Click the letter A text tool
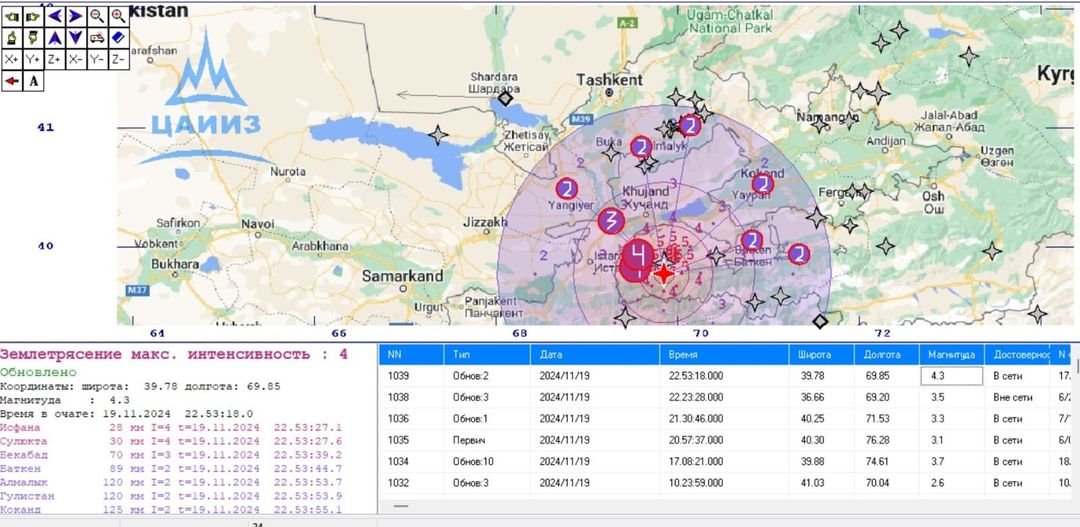Image resolution: width=1080 pixels, height=527 pixels. click(x=33, y=81)
